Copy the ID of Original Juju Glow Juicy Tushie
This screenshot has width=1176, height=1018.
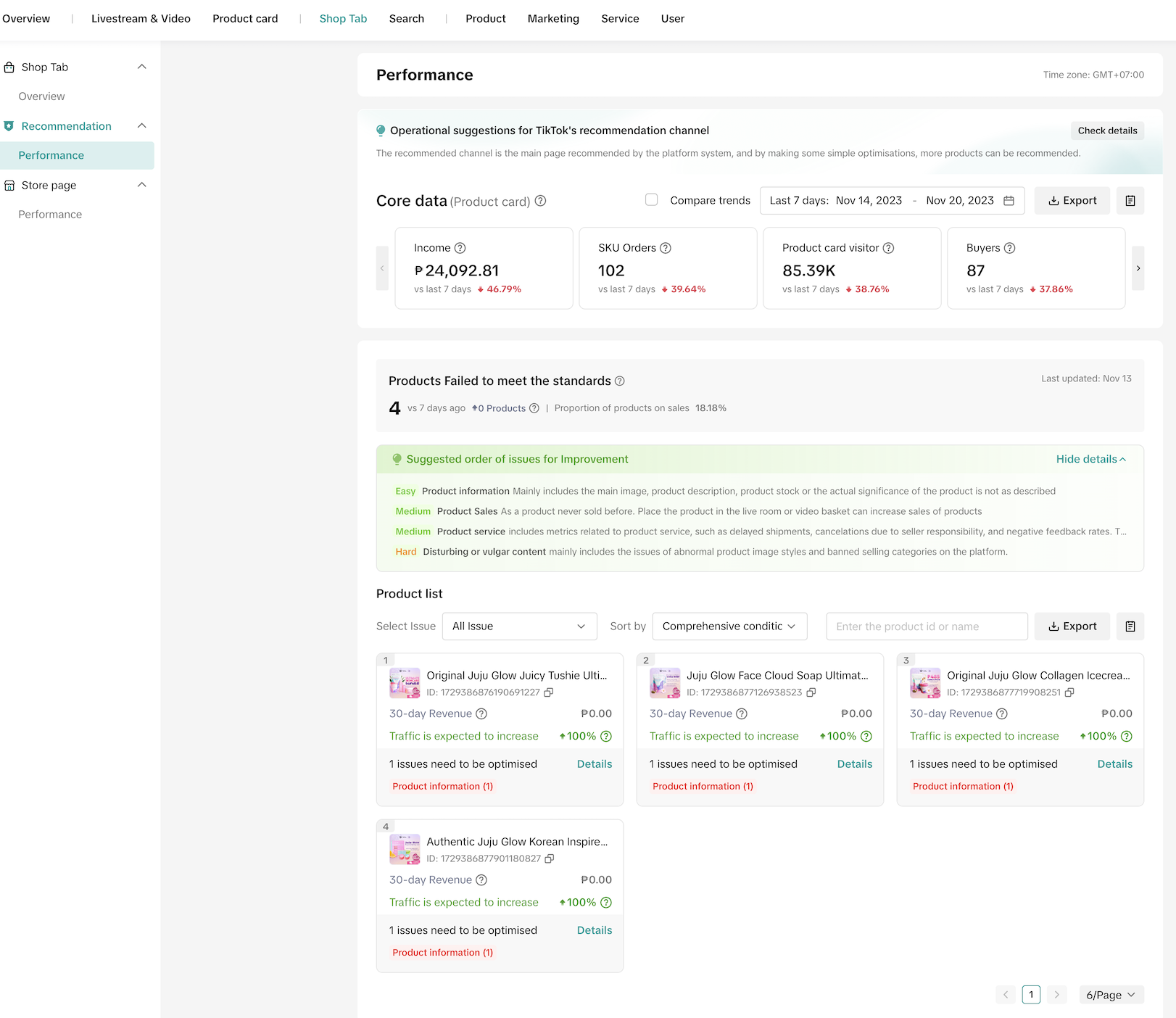[x=549, y=692]
